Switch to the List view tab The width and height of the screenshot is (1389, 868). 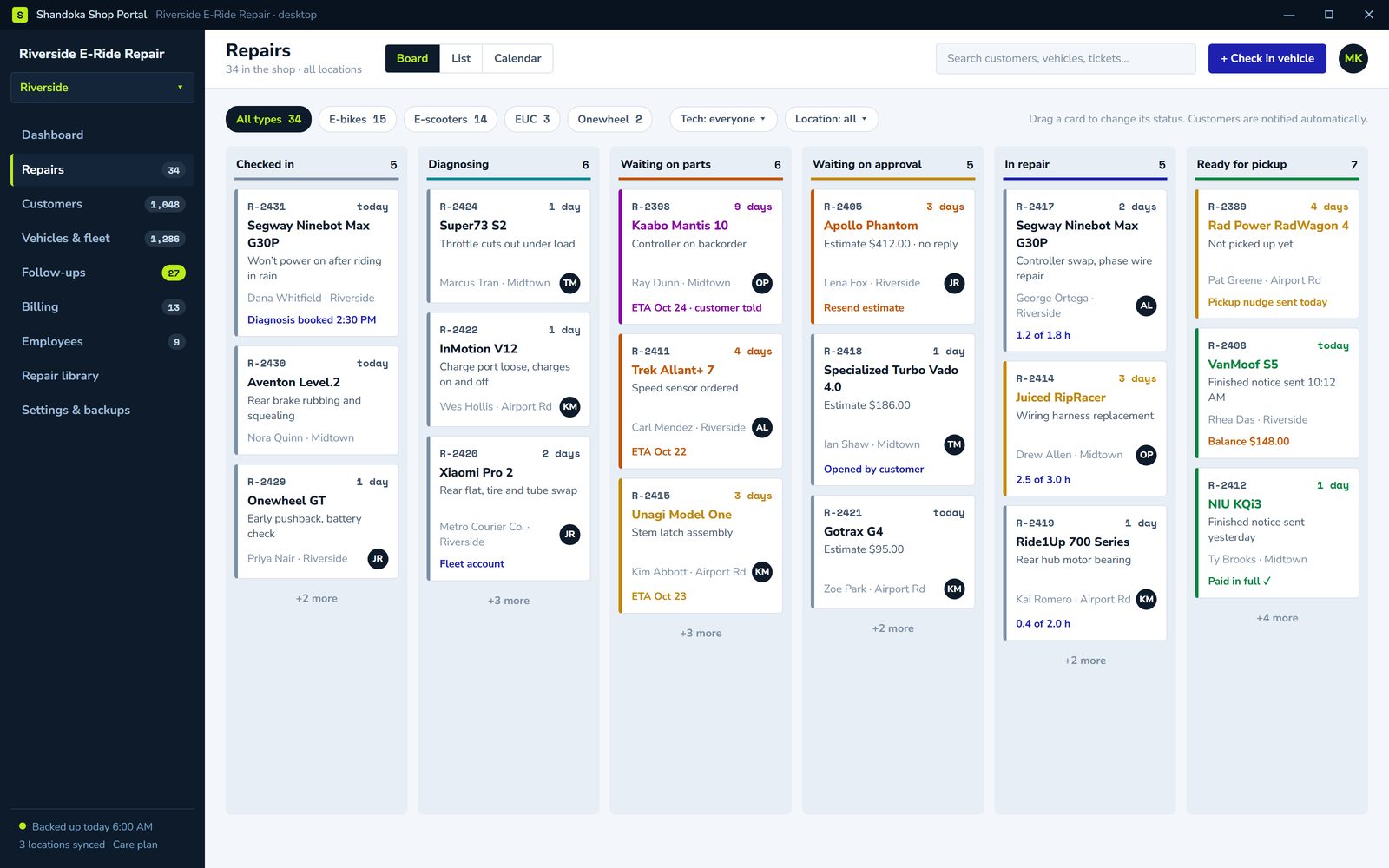pos(461,58)
